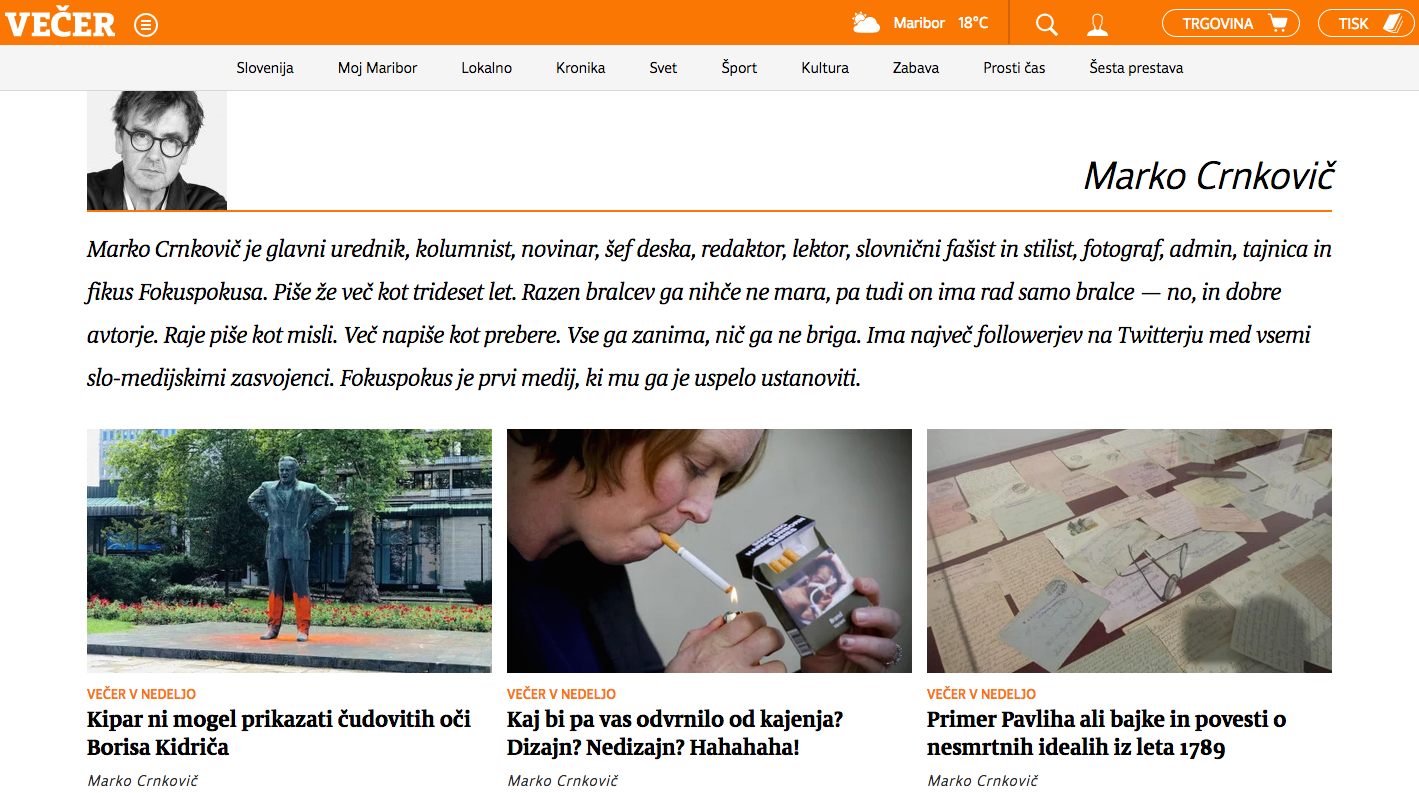
Task: Open the hamburger menu next to Večer logo
Action: point(146,24)
